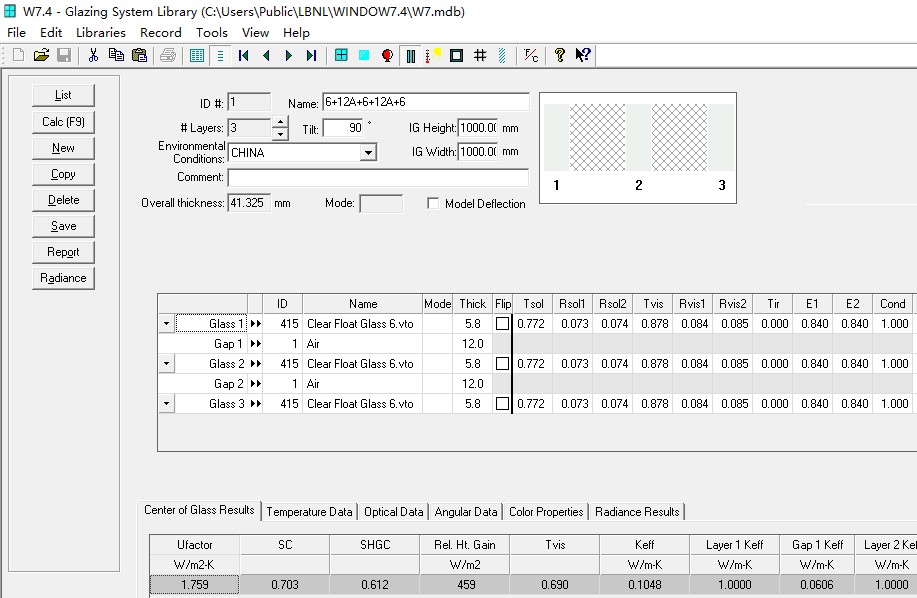
Task: Expand the Glass 2 row dropdown arrow
Action: pos(166,364)
